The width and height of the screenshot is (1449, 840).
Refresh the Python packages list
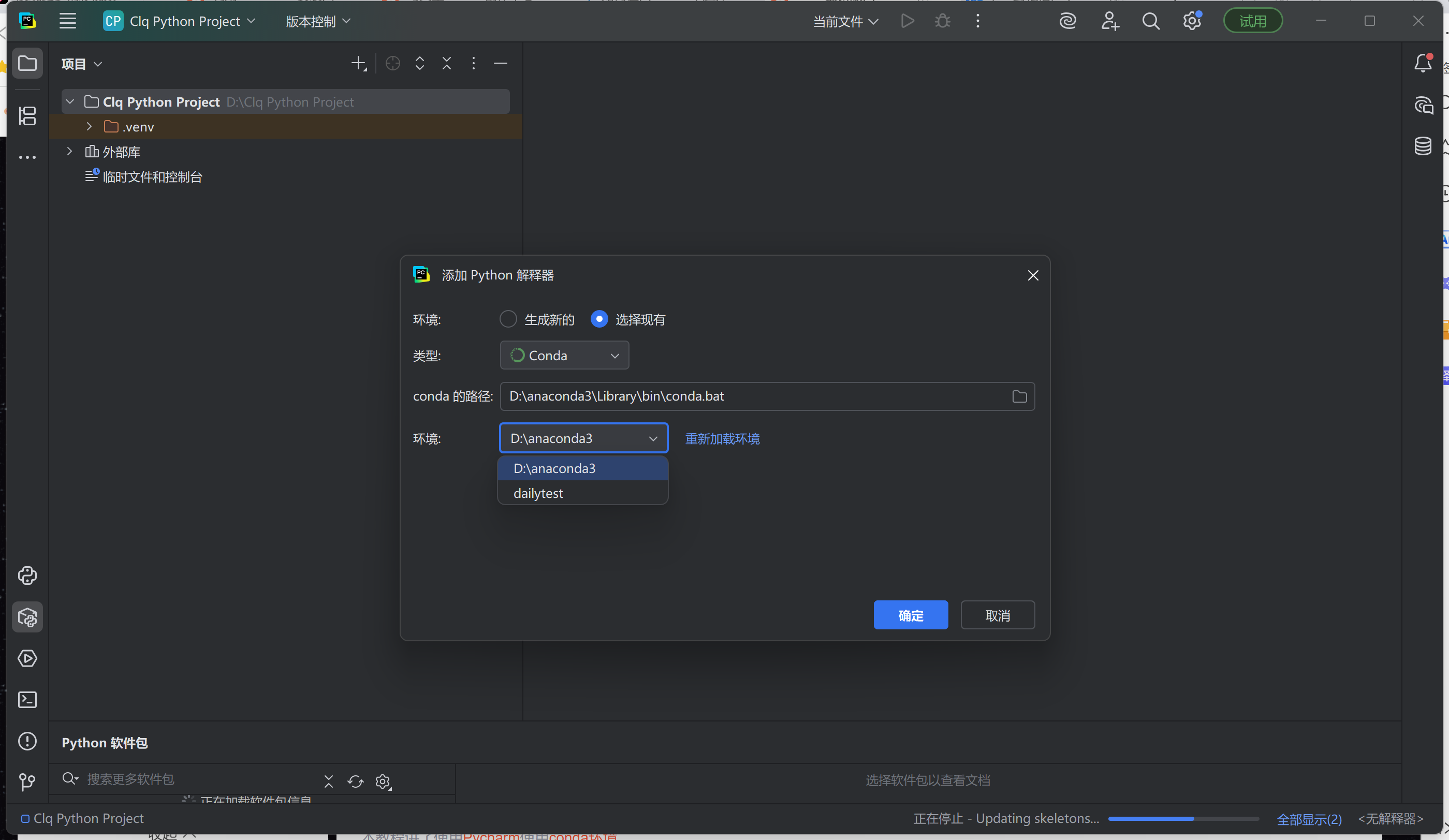pos(355,781)
